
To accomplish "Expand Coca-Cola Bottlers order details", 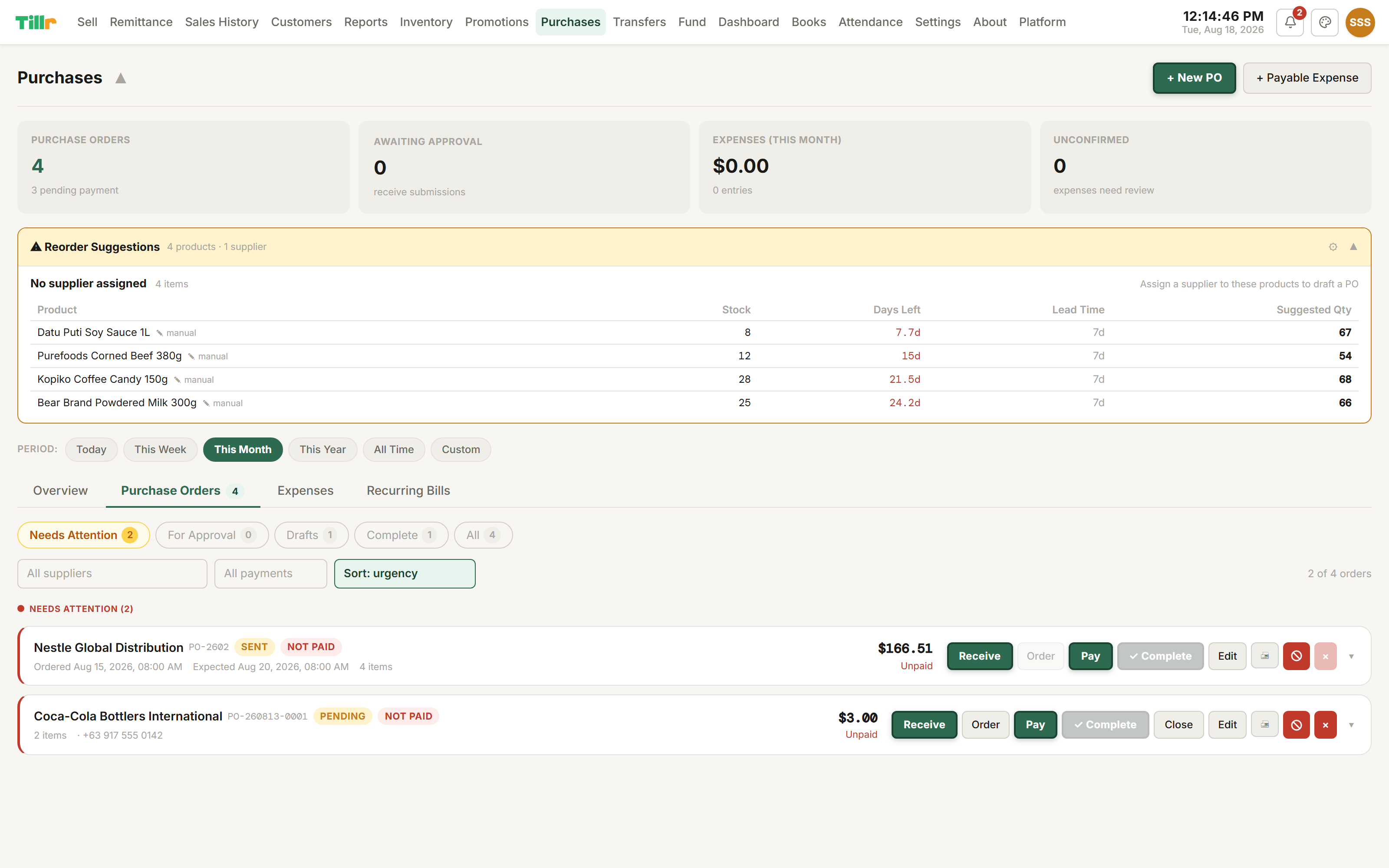I will pos(1351,725).
